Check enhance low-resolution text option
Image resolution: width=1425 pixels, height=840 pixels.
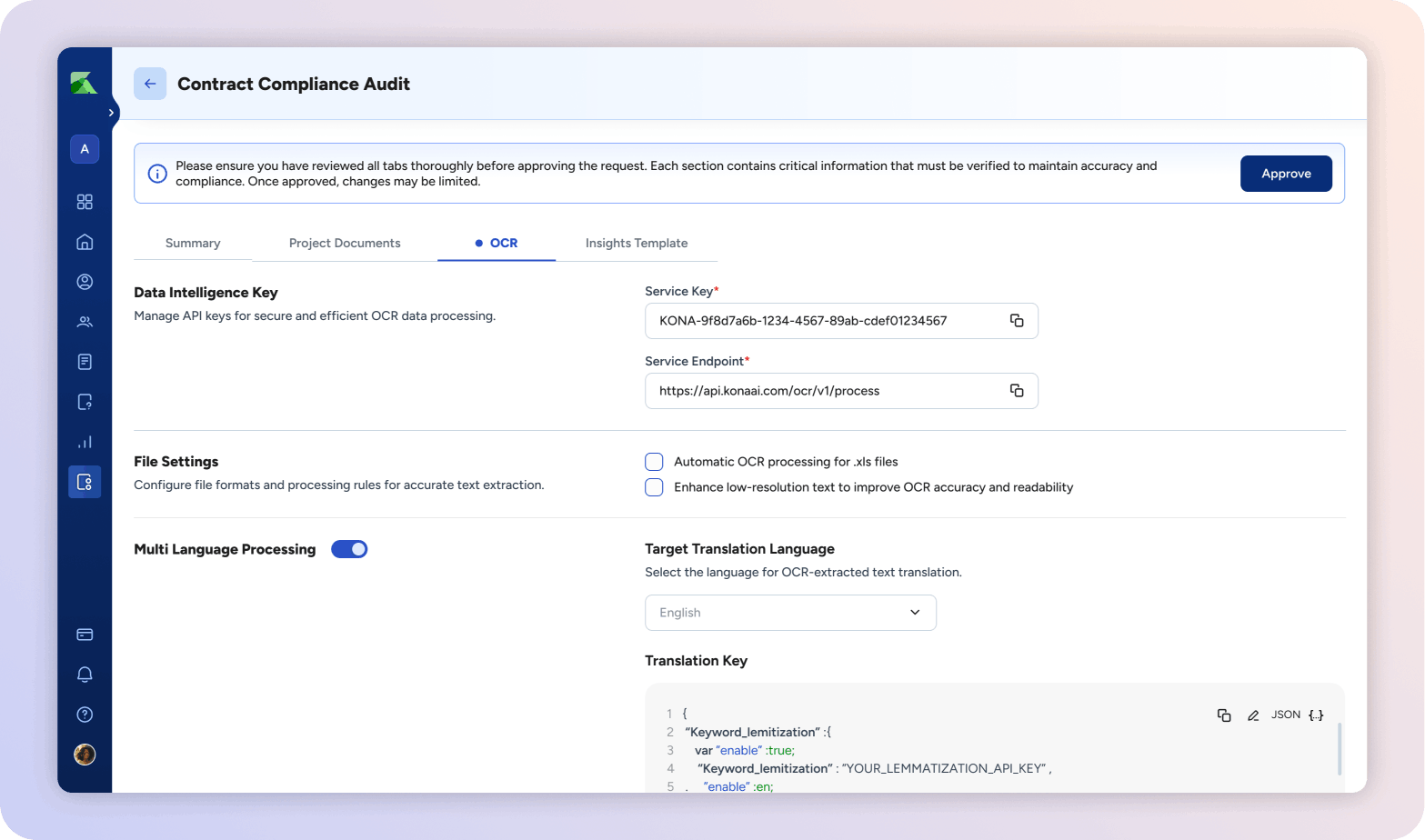pyautogui.click(x=654, y=487)
